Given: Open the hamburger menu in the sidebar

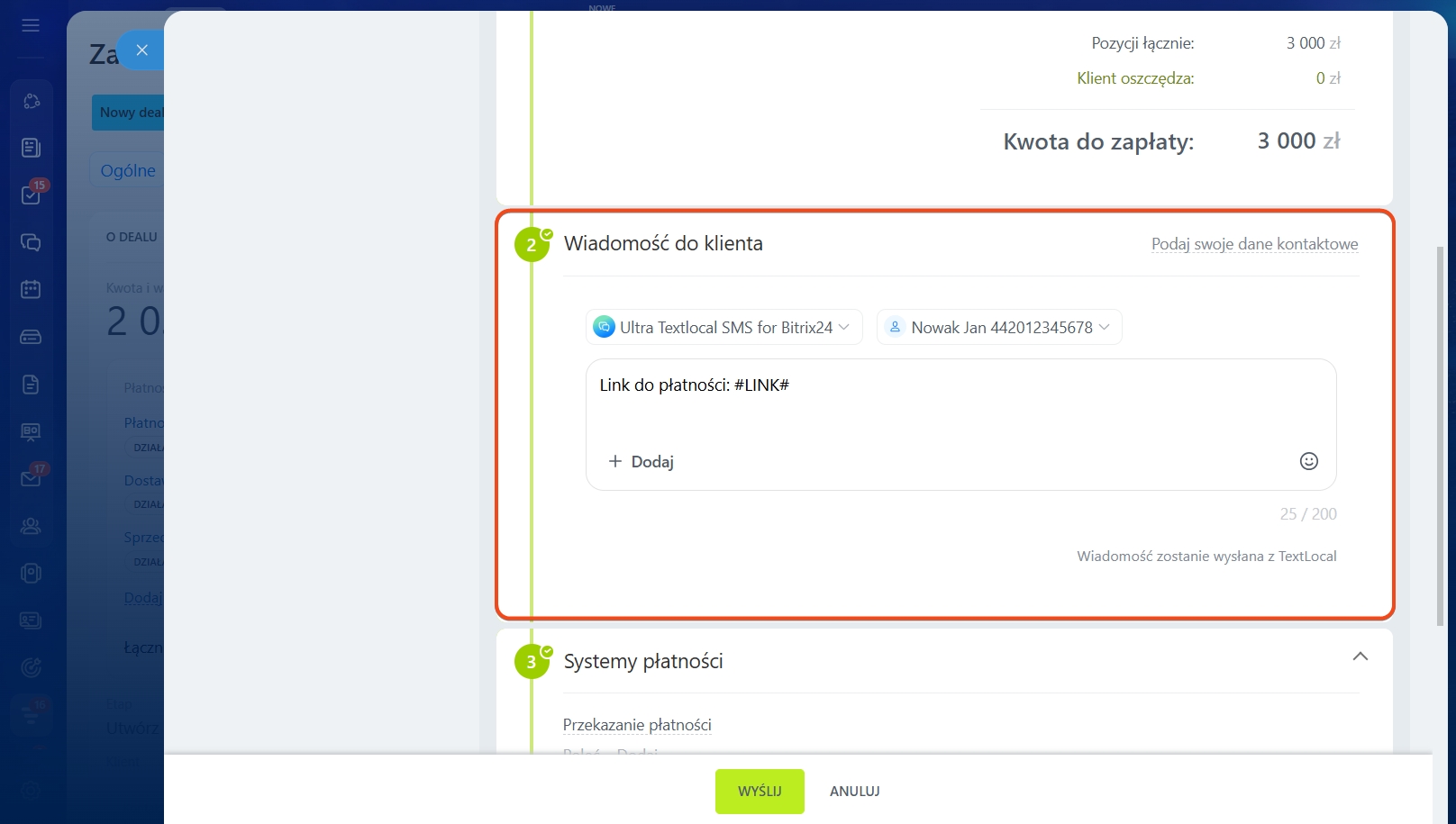Looking at the screenshot, I should point(31,25).
